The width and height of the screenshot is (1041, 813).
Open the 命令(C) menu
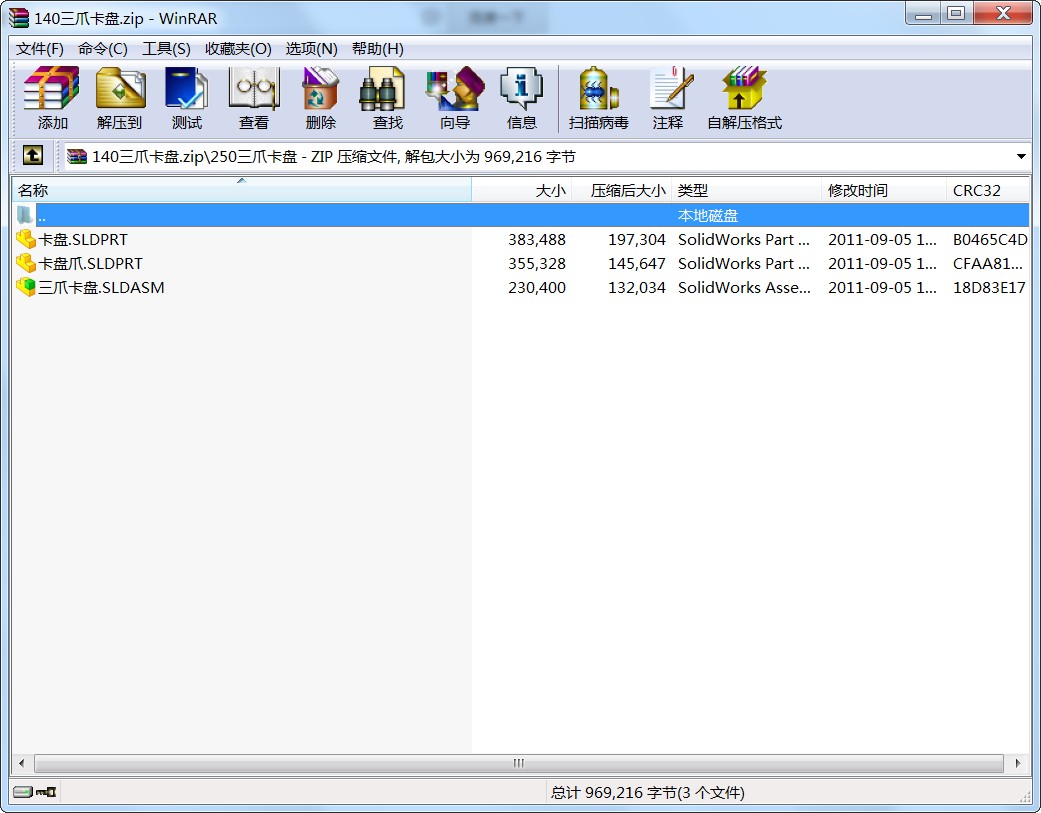(x=102, y=48)
